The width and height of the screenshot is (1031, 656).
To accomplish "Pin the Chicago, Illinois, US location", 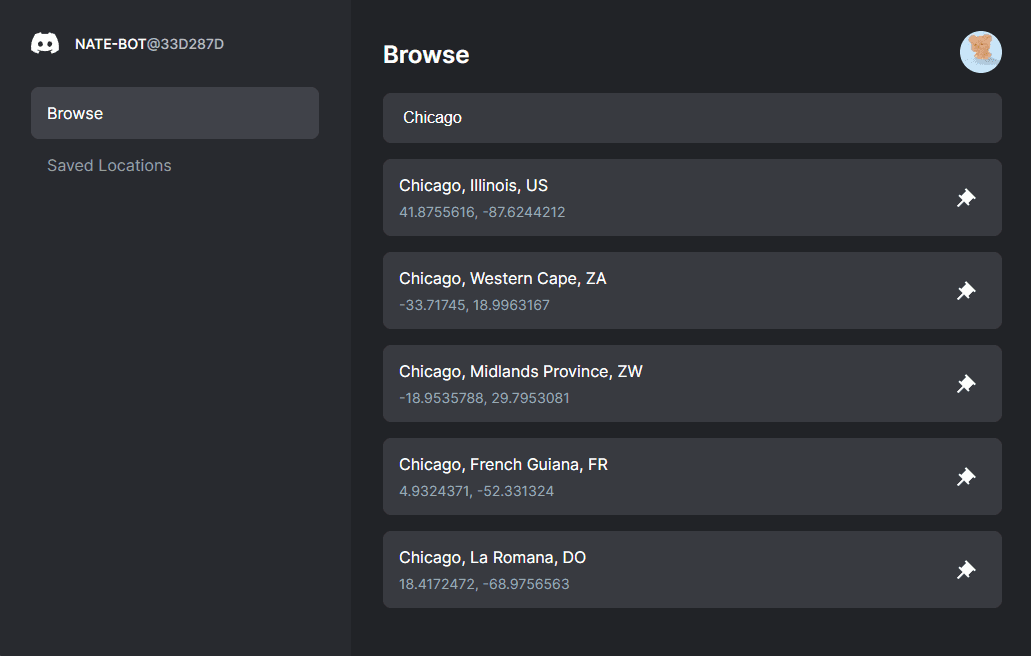I will click(x=965, y=197).
